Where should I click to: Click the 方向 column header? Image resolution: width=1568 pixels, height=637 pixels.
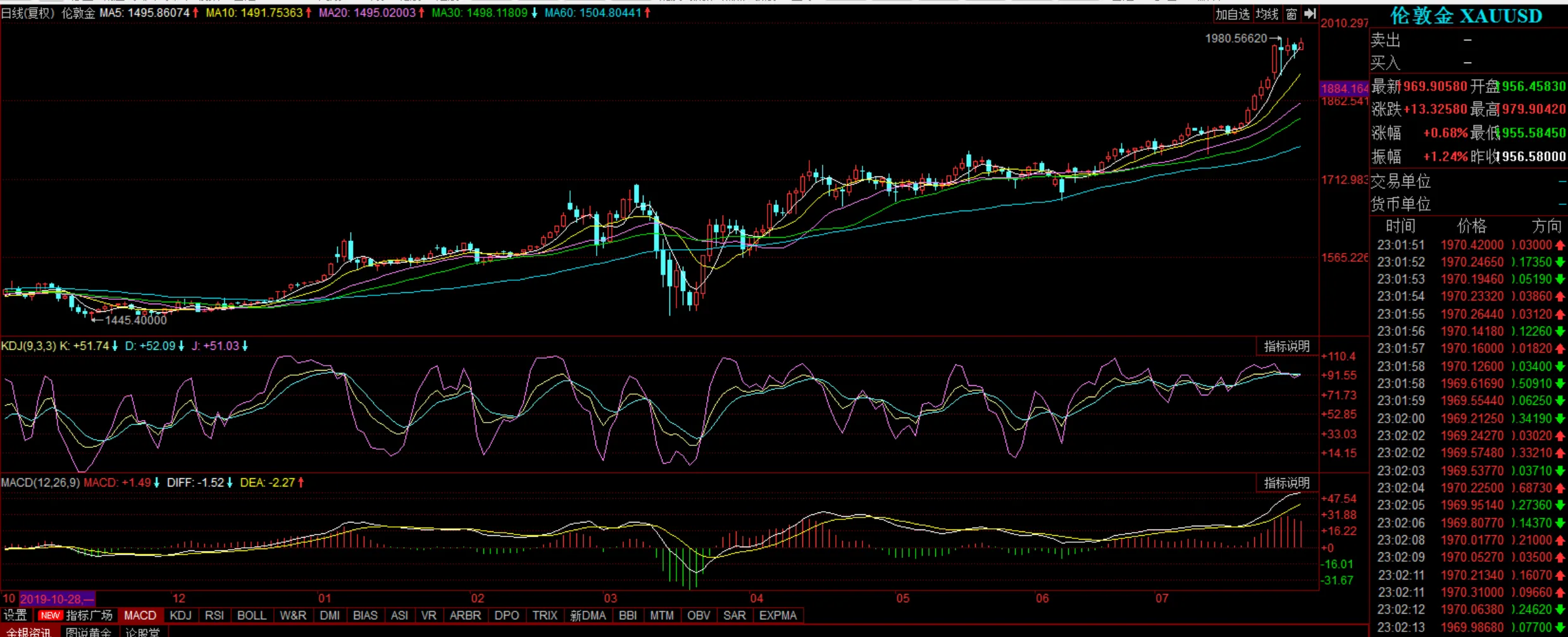[x=1547, y=226]
